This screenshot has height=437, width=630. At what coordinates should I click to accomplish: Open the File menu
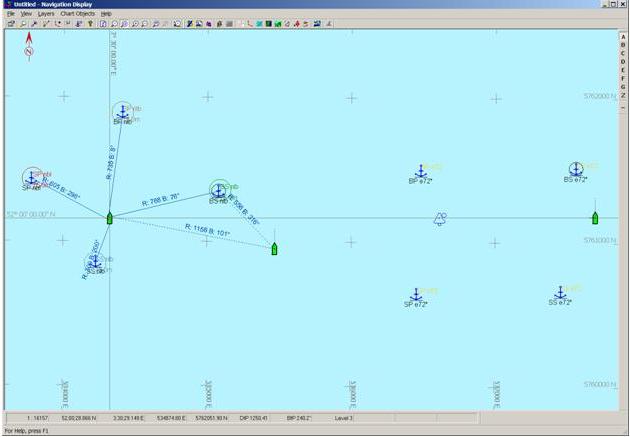(11, 14)
